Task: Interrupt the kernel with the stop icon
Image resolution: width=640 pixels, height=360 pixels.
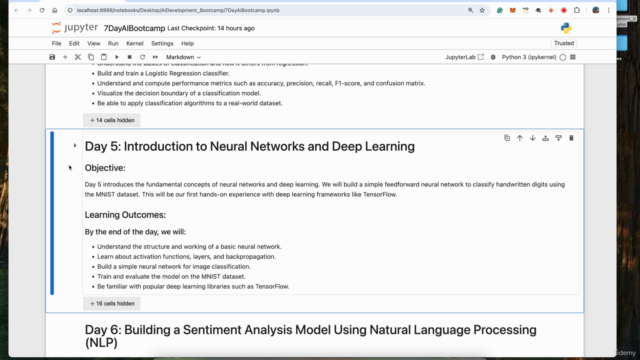Action: 129,57
